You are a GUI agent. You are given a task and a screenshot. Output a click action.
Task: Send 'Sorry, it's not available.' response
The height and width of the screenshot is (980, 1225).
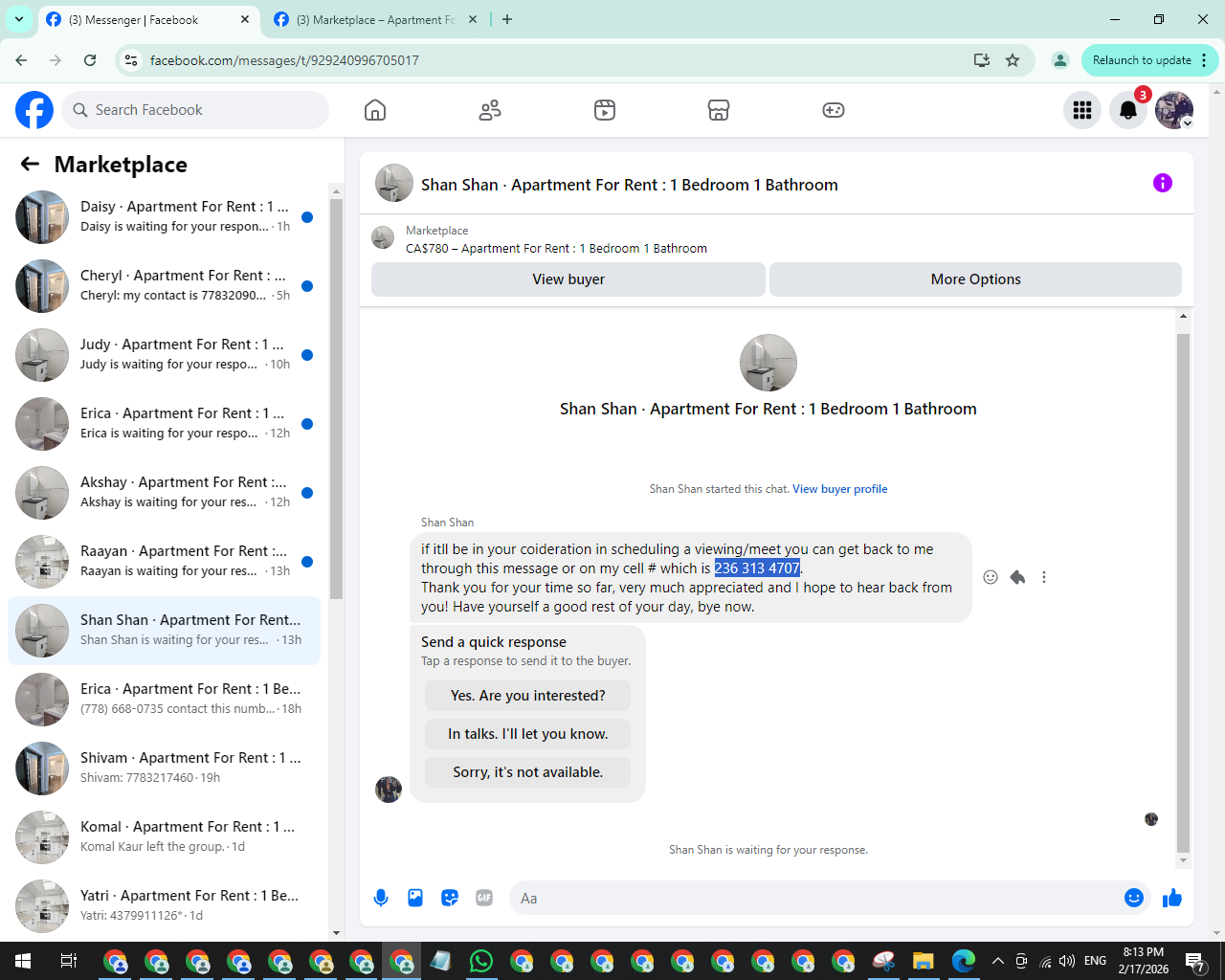tap(528, 772)
